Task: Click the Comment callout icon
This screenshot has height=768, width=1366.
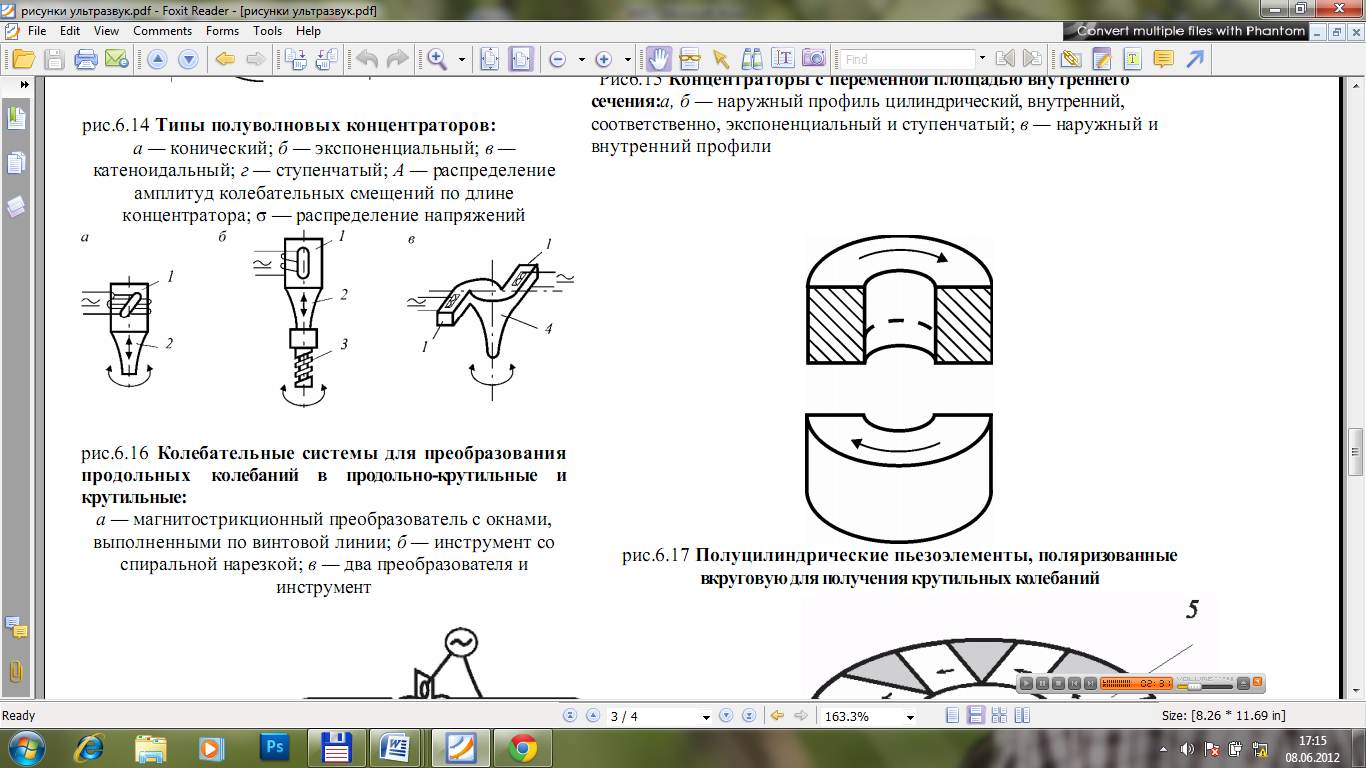Action: tap(1163, 59)
